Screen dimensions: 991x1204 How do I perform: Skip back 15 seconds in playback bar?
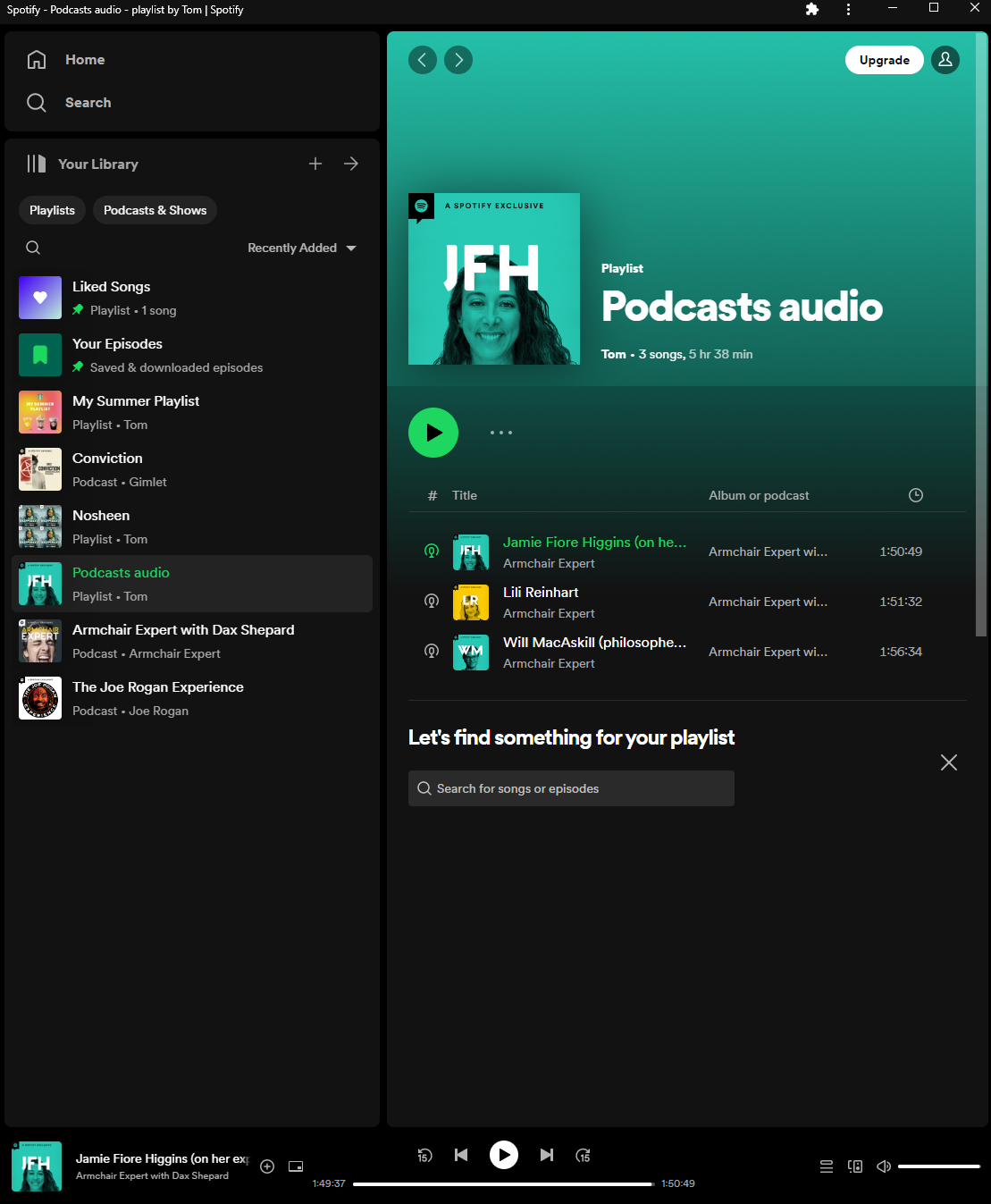(x=424, y=1155)
